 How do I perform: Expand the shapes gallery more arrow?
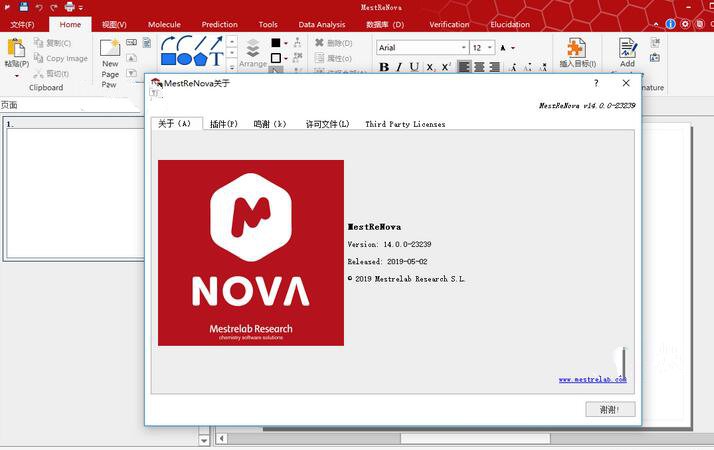(232, 67)
